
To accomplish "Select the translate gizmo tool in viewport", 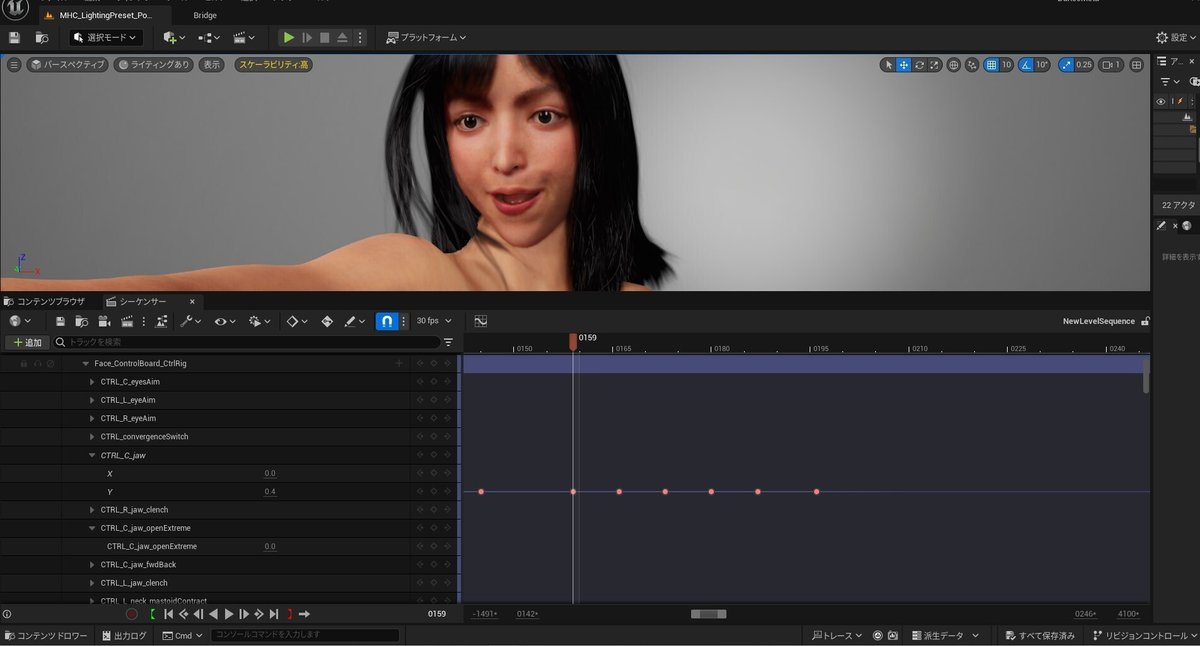I will (903, 65).
